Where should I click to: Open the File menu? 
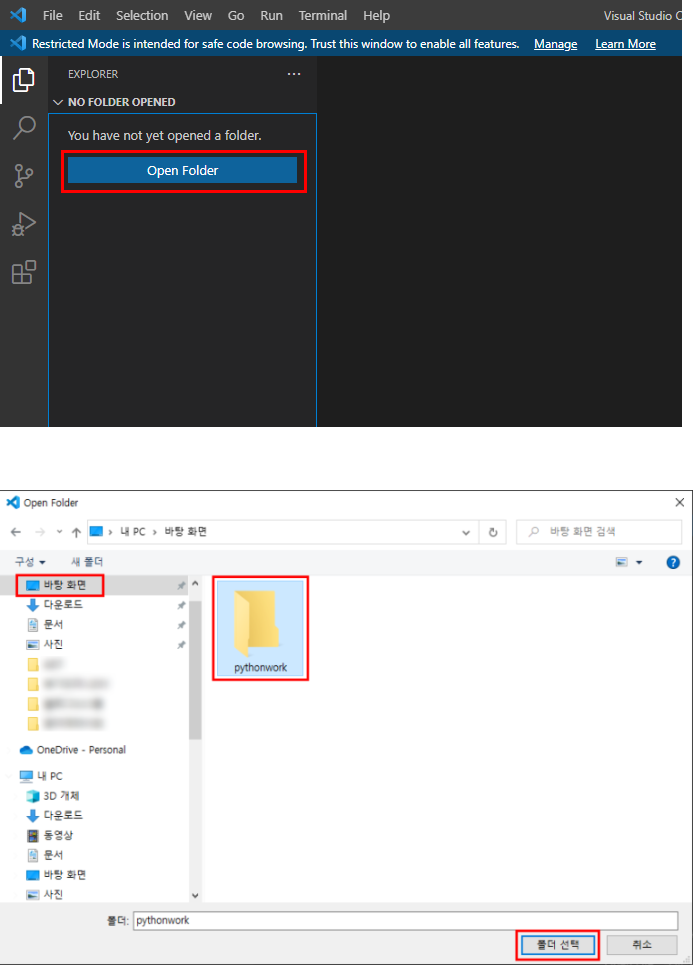click(x=52, y=15)
